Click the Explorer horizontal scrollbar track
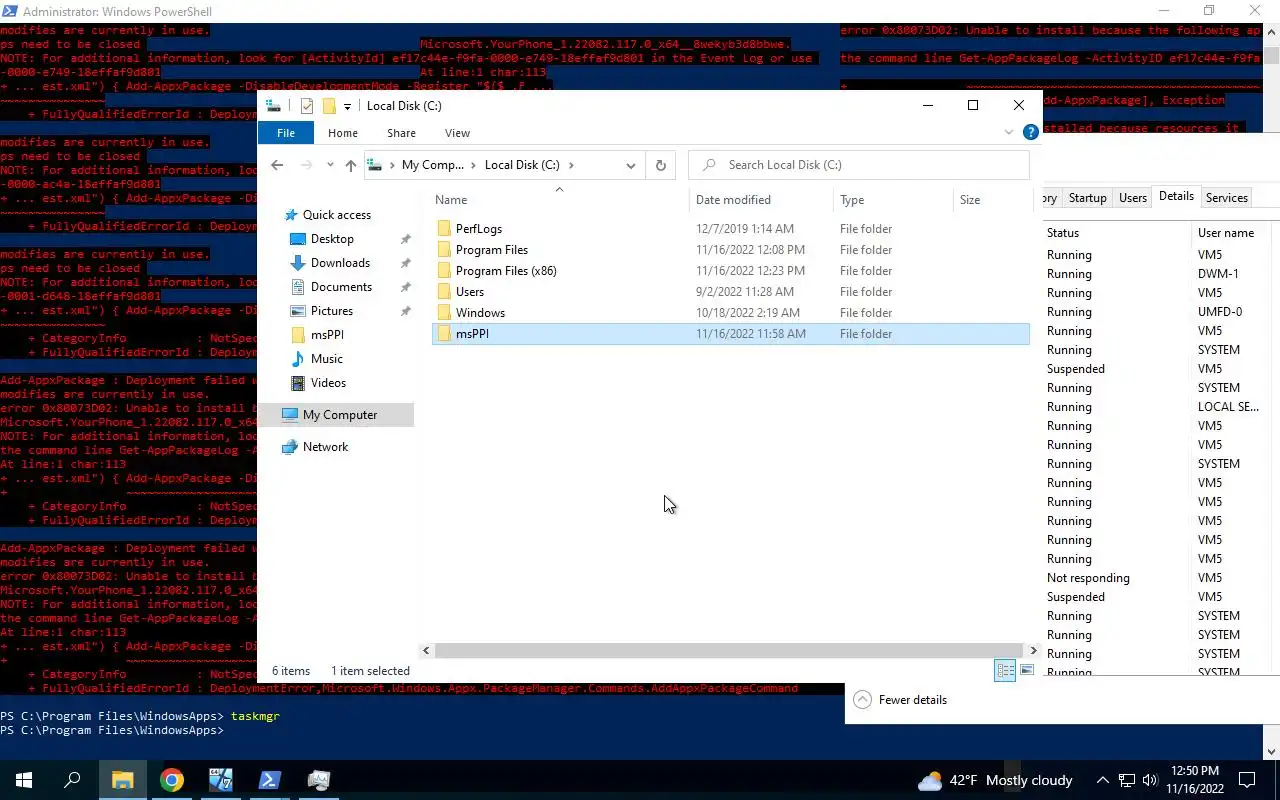 tap(729, 650)
